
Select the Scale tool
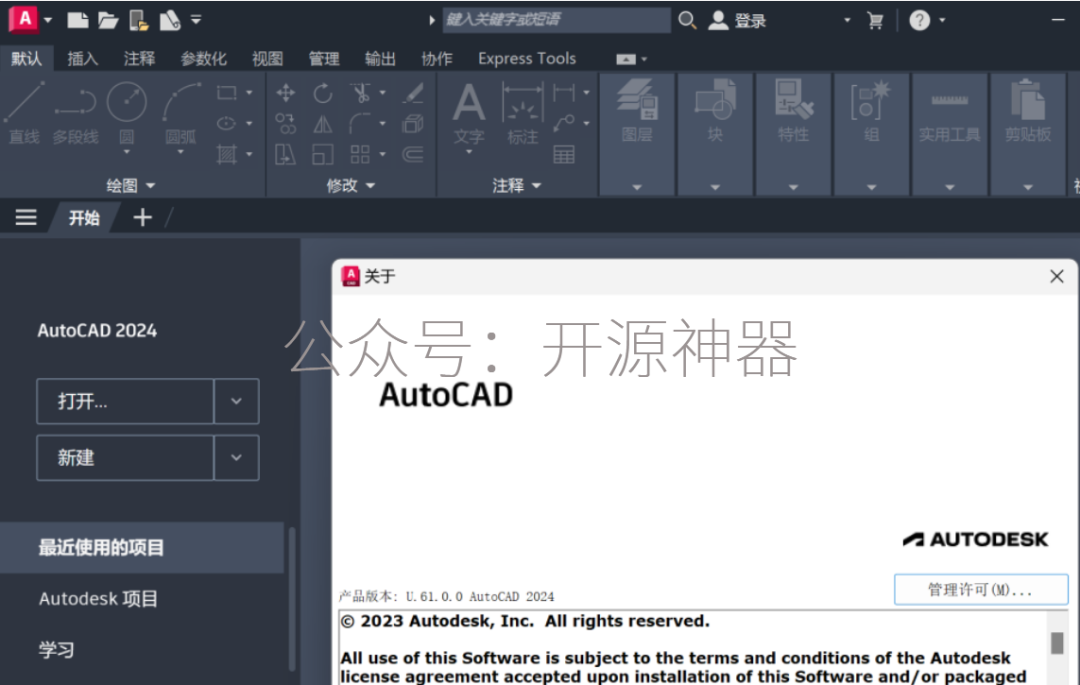pos(322,154)
